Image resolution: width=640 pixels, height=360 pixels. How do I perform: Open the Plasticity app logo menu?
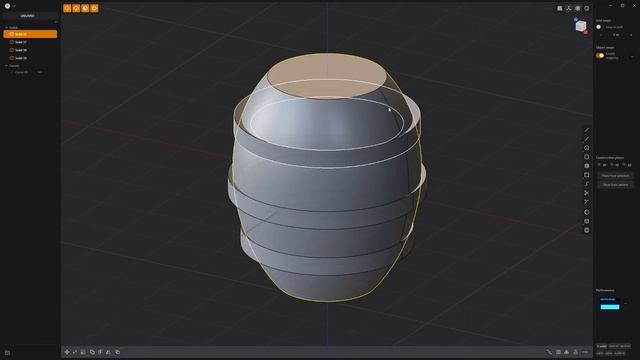(7, 6)
